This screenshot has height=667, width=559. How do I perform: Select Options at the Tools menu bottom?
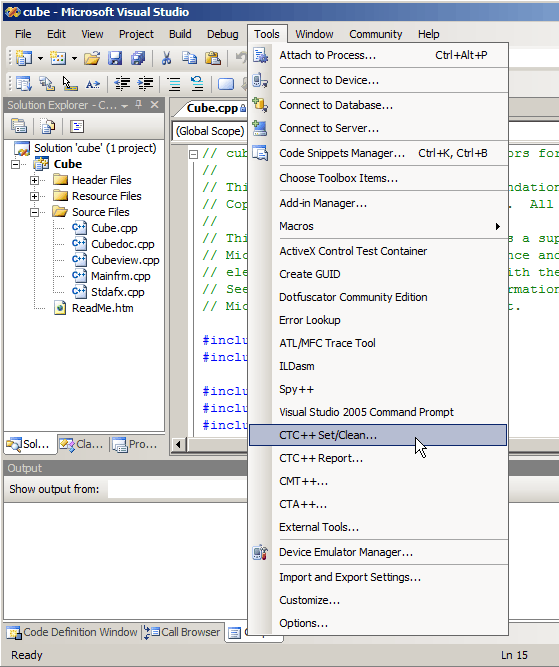pyautogui.click(x=304, y=623)
